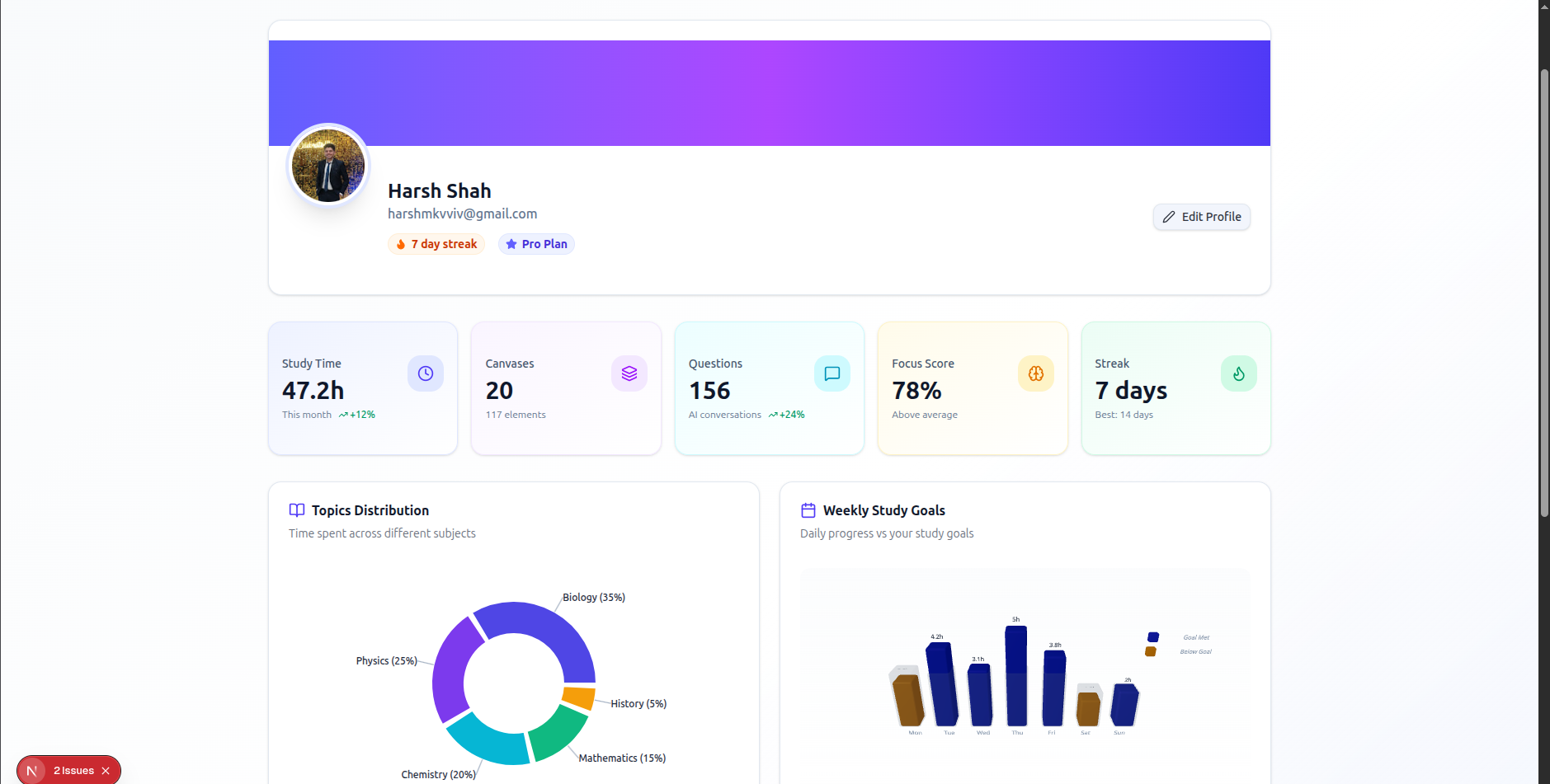
Task: Select the Pro Plan badge text
Action: 544,244
